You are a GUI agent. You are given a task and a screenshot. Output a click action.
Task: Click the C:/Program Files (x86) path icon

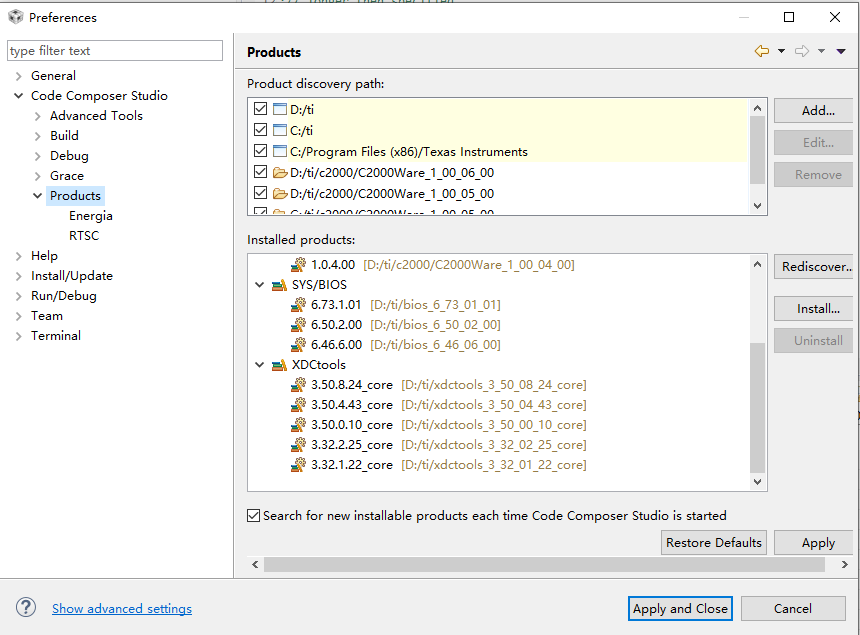pos(280,151)
